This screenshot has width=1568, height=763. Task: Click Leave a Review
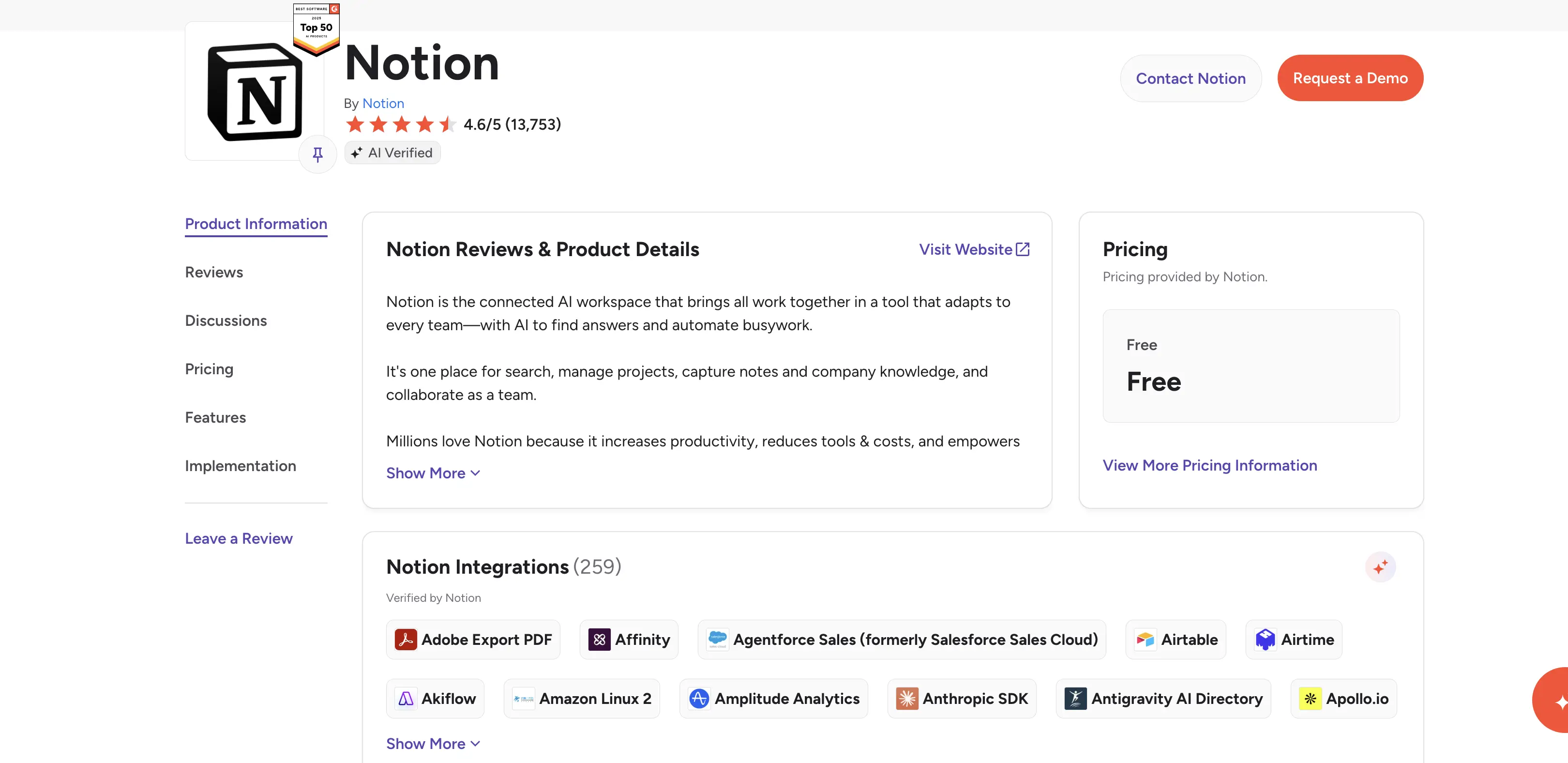[239, 538]
